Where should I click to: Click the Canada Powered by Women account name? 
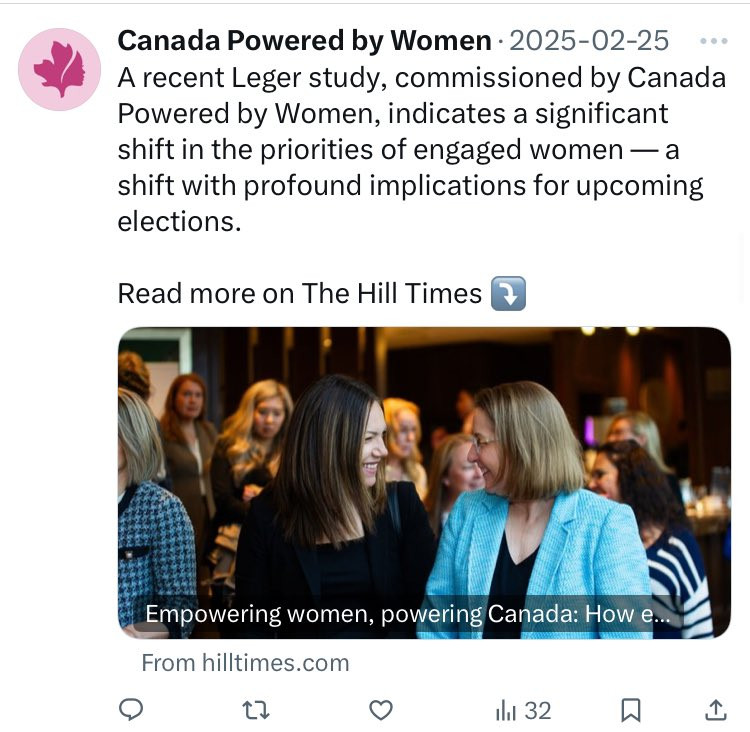click(x=304, y=41)
